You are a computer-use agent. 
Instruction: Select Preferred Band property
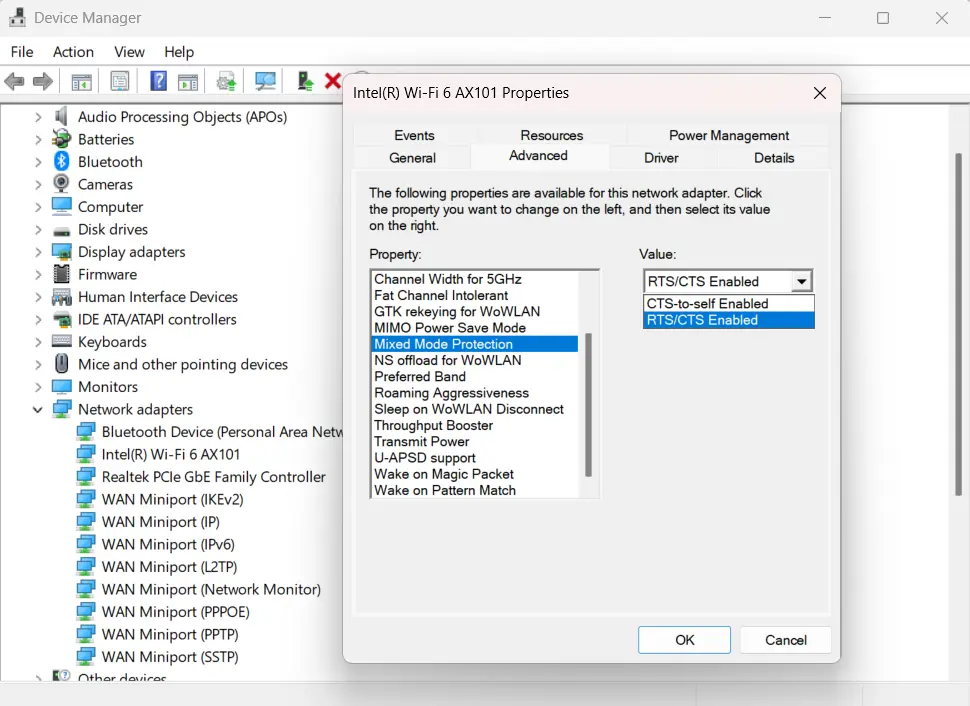pos(475,376)
